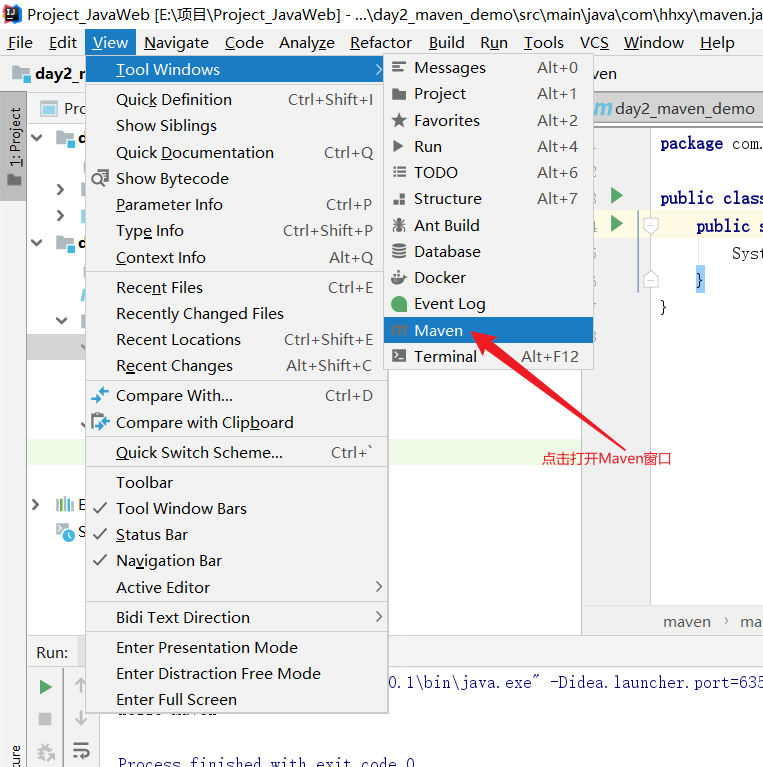Click the up arrow in Run panel
763x767 pixels.
[80, 685]
